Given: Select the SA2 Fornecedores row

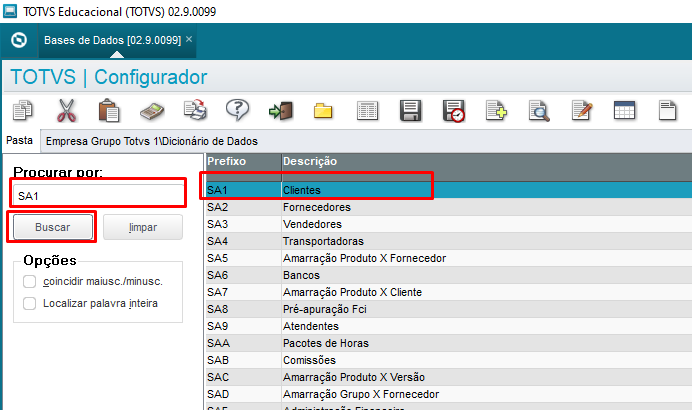Looking at the screenshot, I should coord(449,207).
